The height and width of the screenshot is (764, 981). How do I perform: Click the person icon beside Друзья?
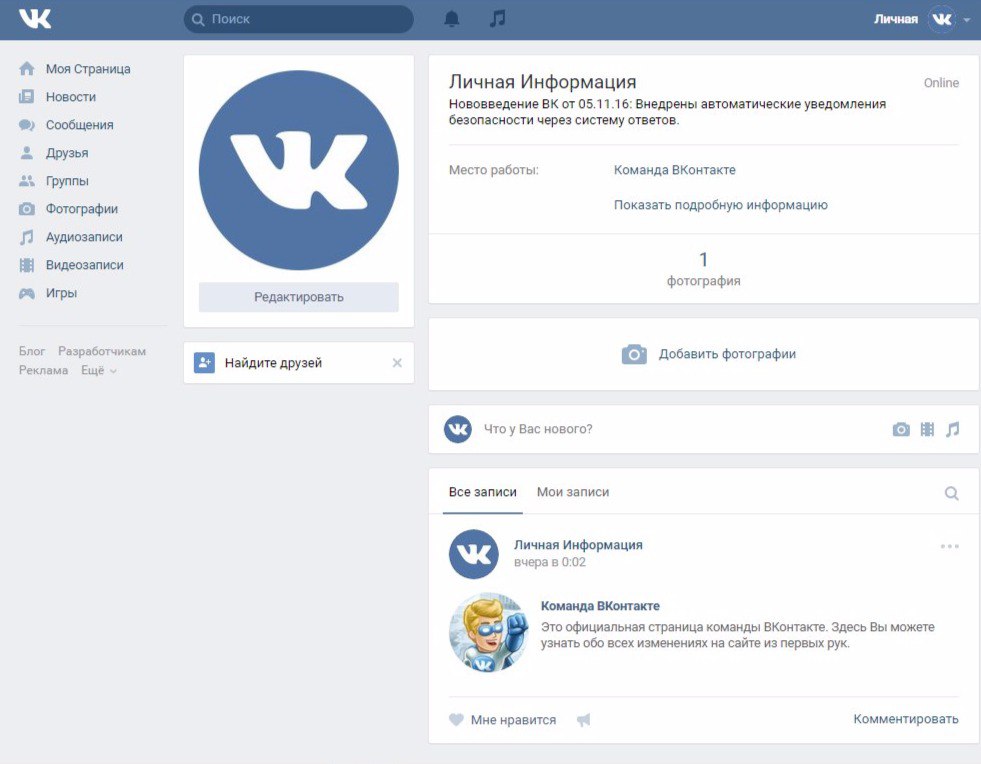pyautogui.click(x=27, y=153)
